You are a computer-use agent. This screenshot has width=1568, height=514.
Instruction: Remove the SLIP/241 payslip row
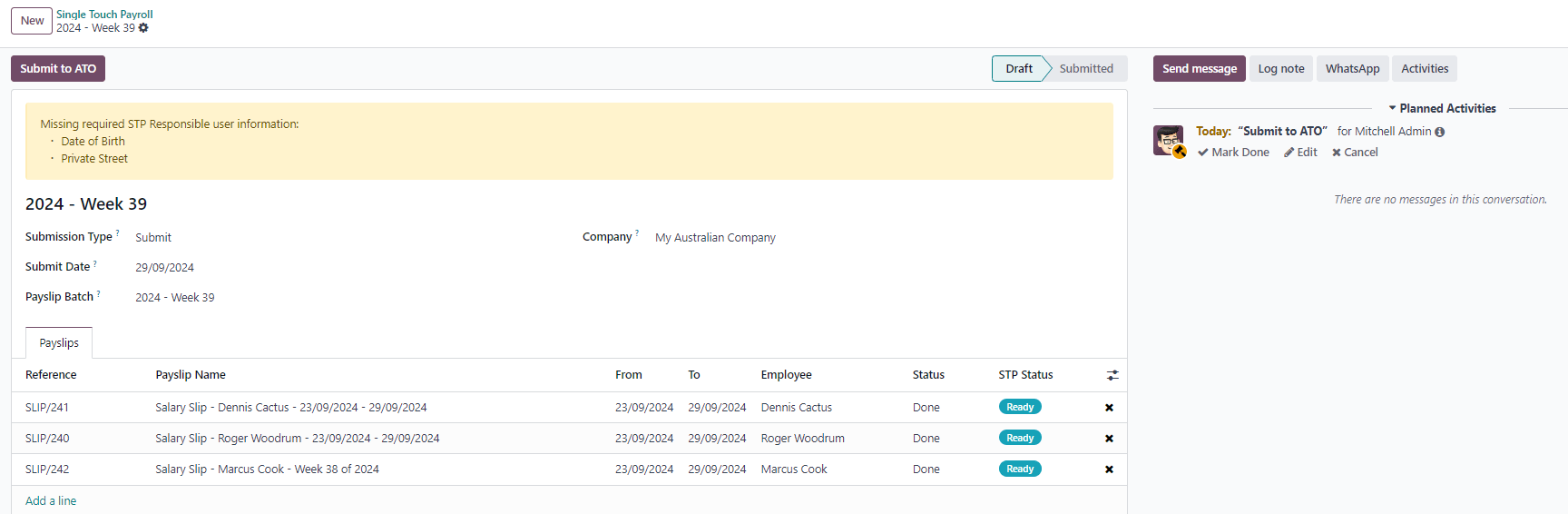[1109, 408]
